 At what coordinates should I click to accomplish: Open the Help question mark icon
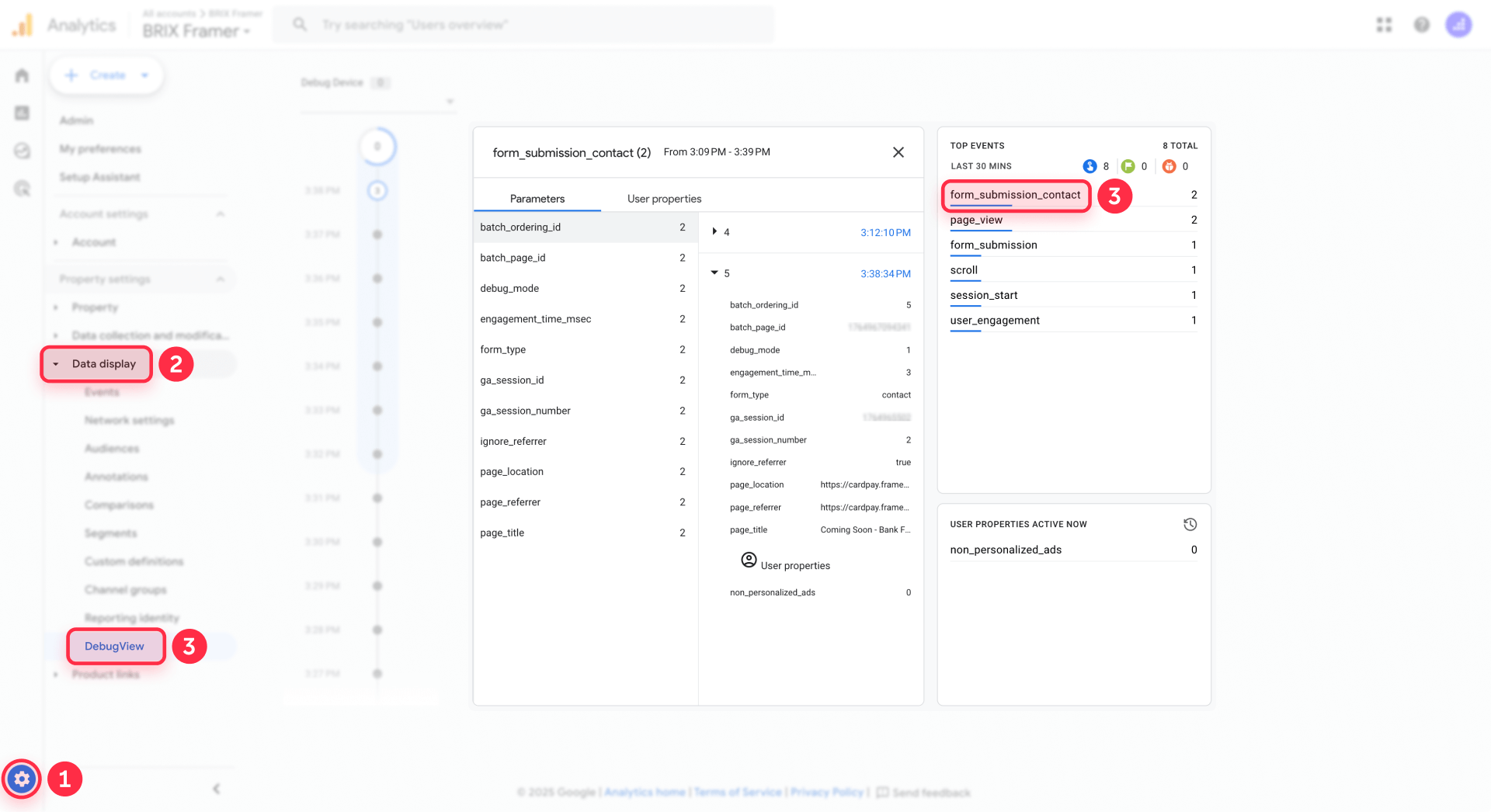pyautogui.click(x=1421, y=25)
